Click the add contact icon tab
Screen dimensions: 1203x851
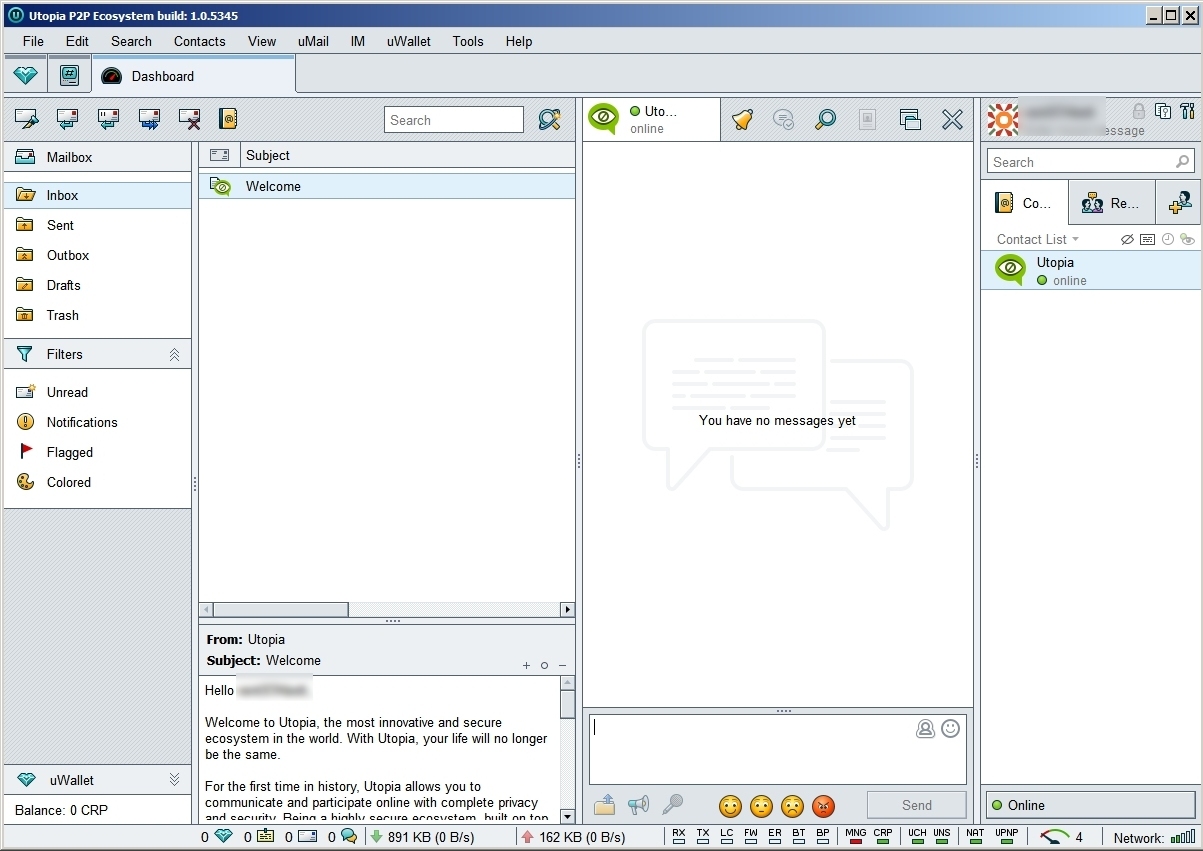(1179, 203)
